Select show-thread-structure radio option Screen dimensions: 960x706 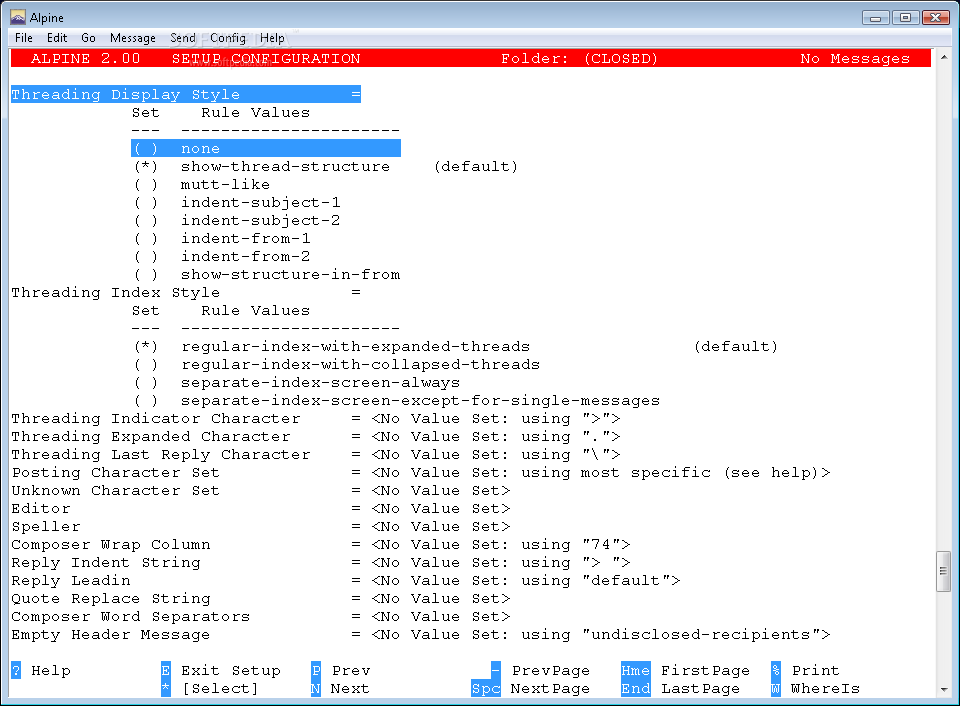[x=146, y=167]
